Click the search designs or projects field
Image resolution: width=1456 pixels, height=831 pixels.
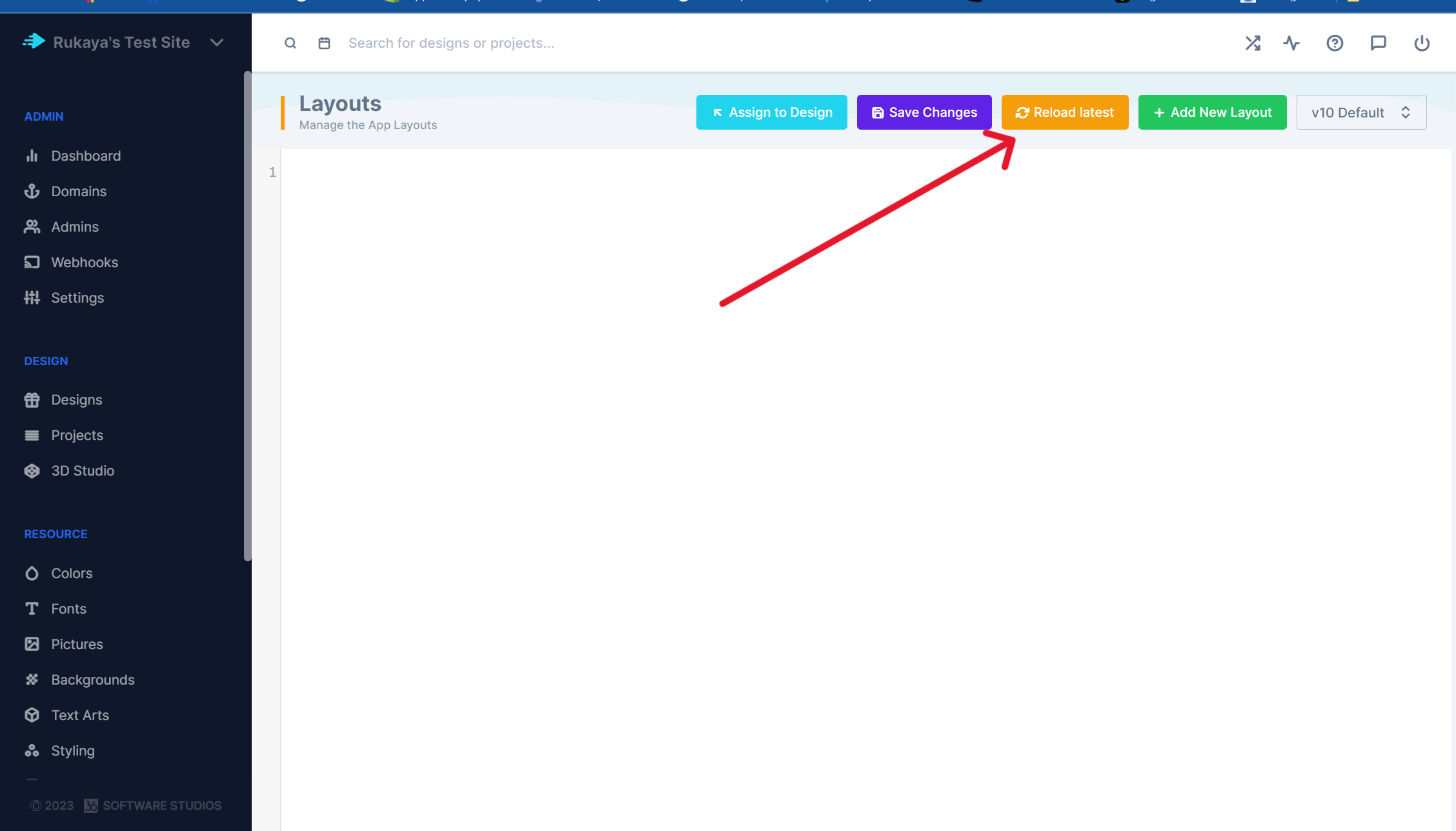[451, 43]
